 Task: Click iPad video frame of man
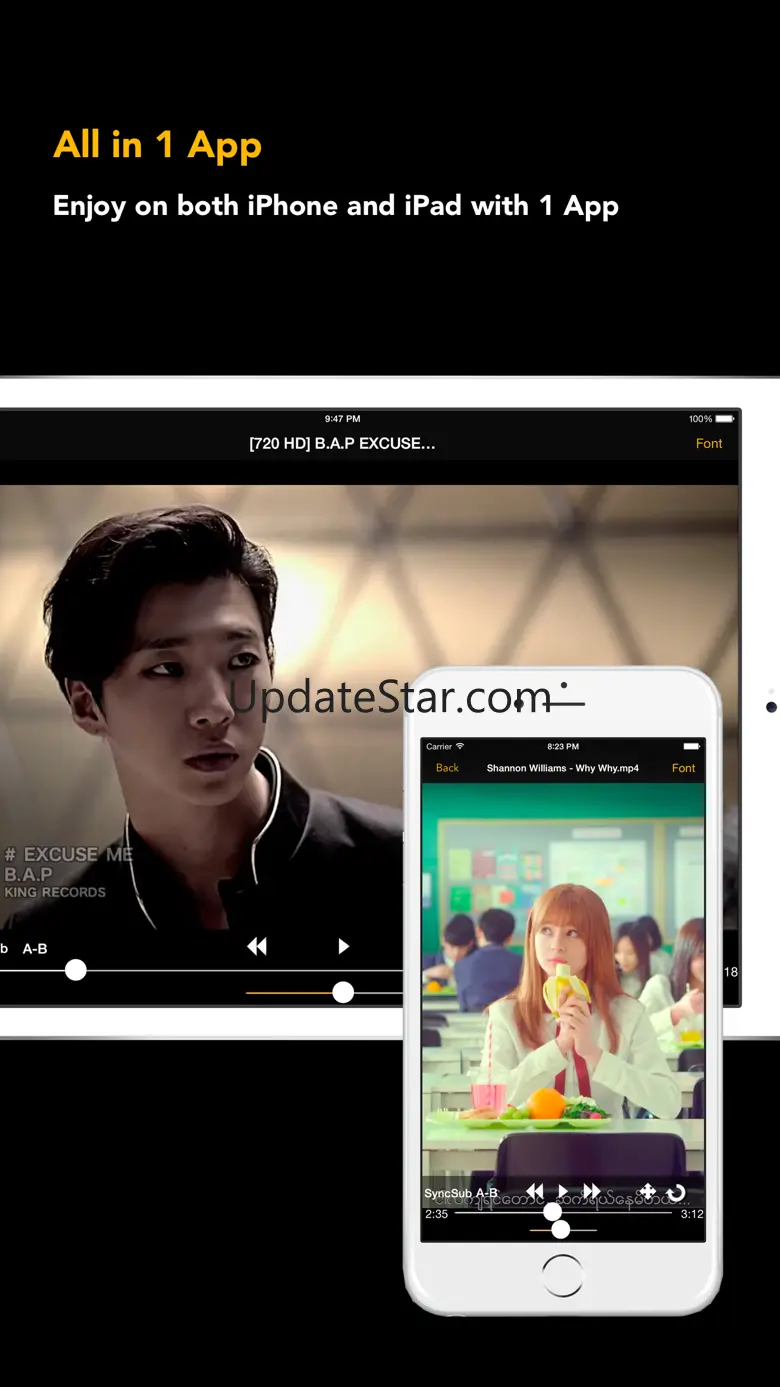tap(201, 706)
